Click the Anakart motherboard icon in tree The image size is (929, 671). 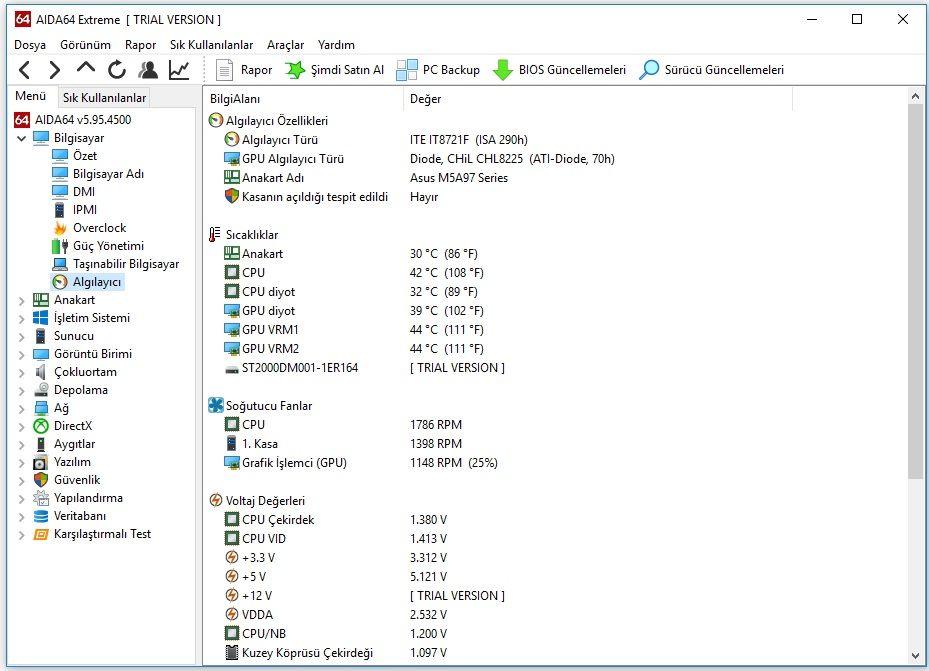click(x=41, y=300)
